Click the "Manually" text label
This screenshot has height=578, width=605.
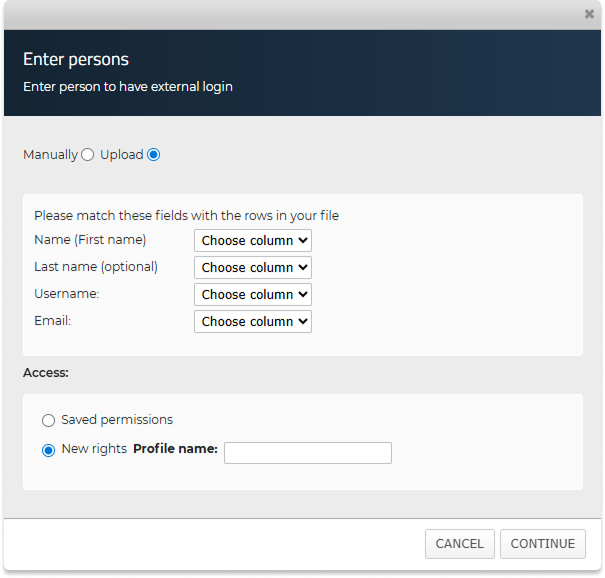click(x=50, y=155)
